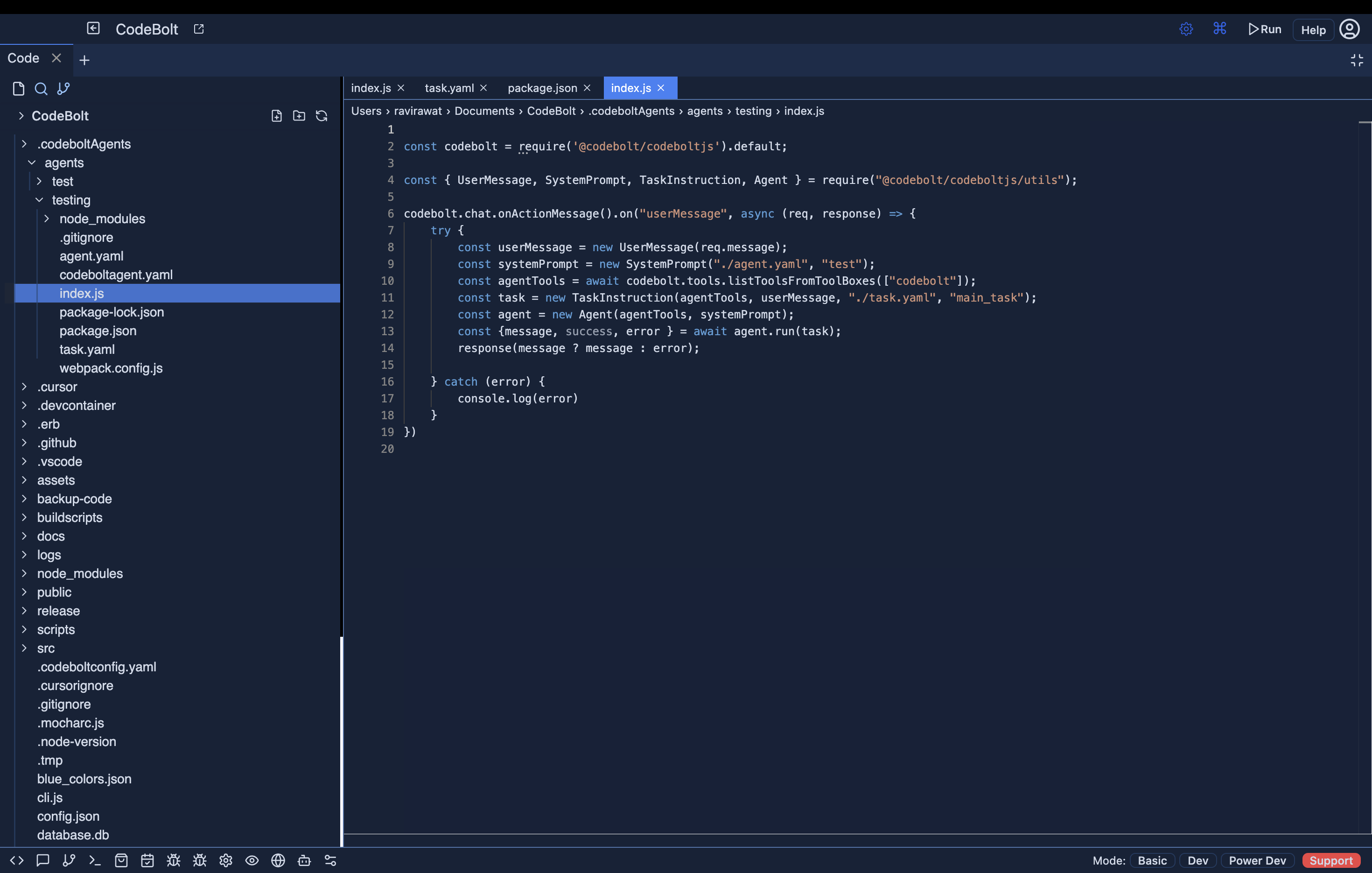Open webpack.config.js in the file tree
Image resolution: width=1372 pixels, height=873 pixels.
click(111, 368)
